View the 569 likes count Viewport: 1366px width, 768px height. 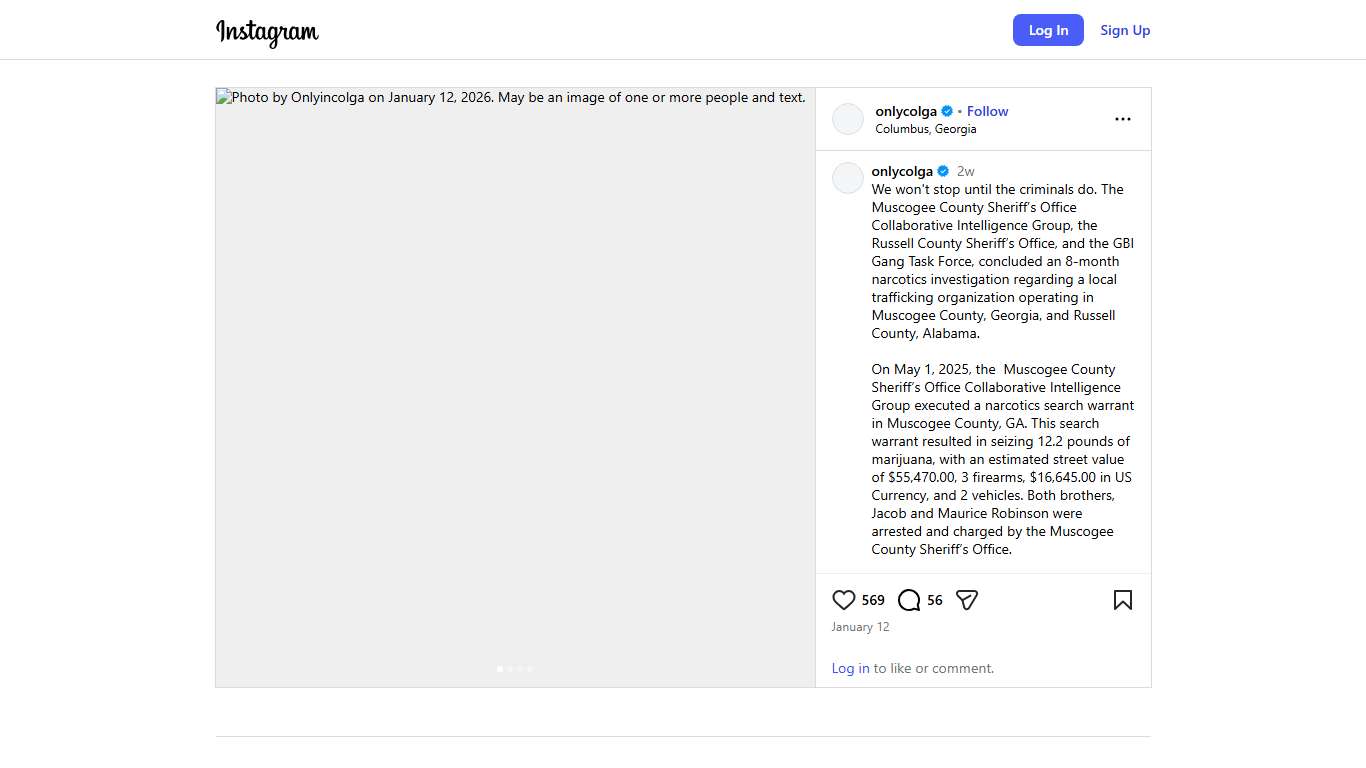pos(873,600)
